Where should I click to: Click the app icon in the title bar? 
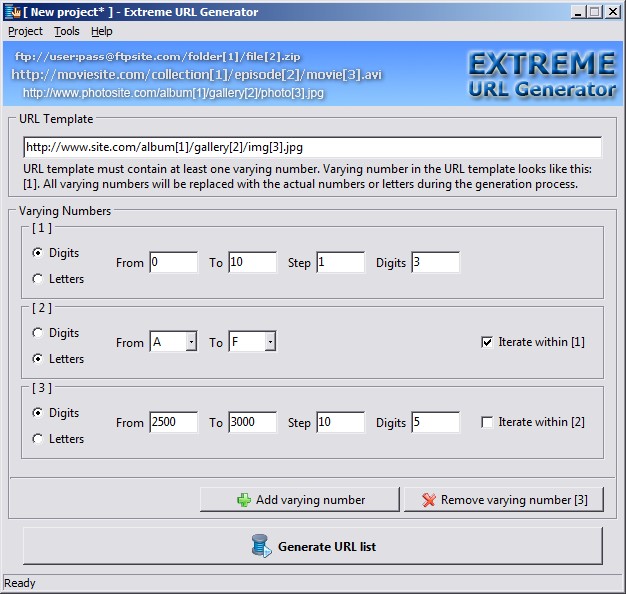[11, 12]
